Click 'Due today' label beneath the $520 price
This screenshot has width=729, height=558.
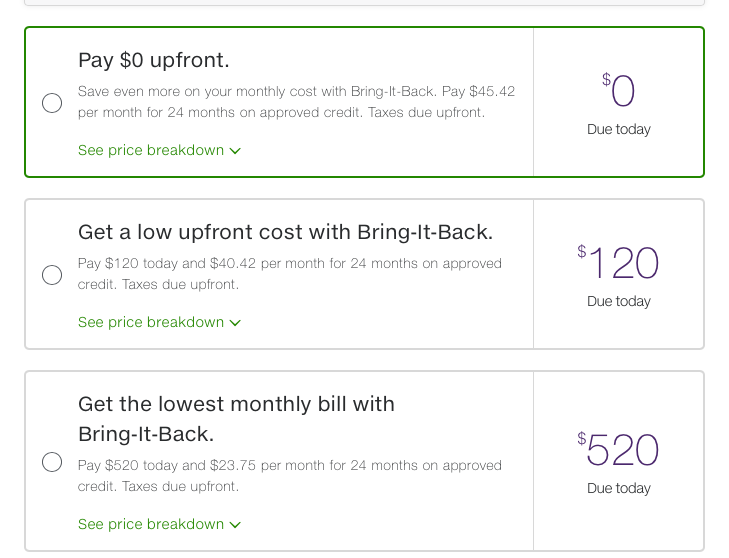[x=619, y=488]
